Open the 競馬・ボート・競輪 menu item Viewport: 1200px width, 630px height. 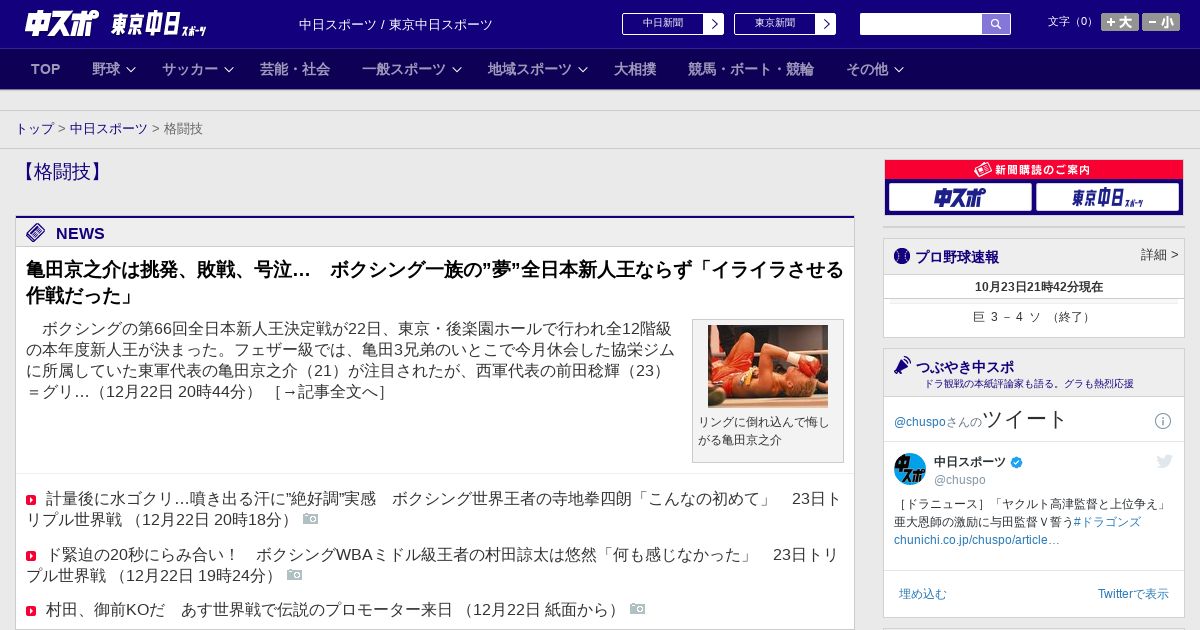click(x=751, y=69)
